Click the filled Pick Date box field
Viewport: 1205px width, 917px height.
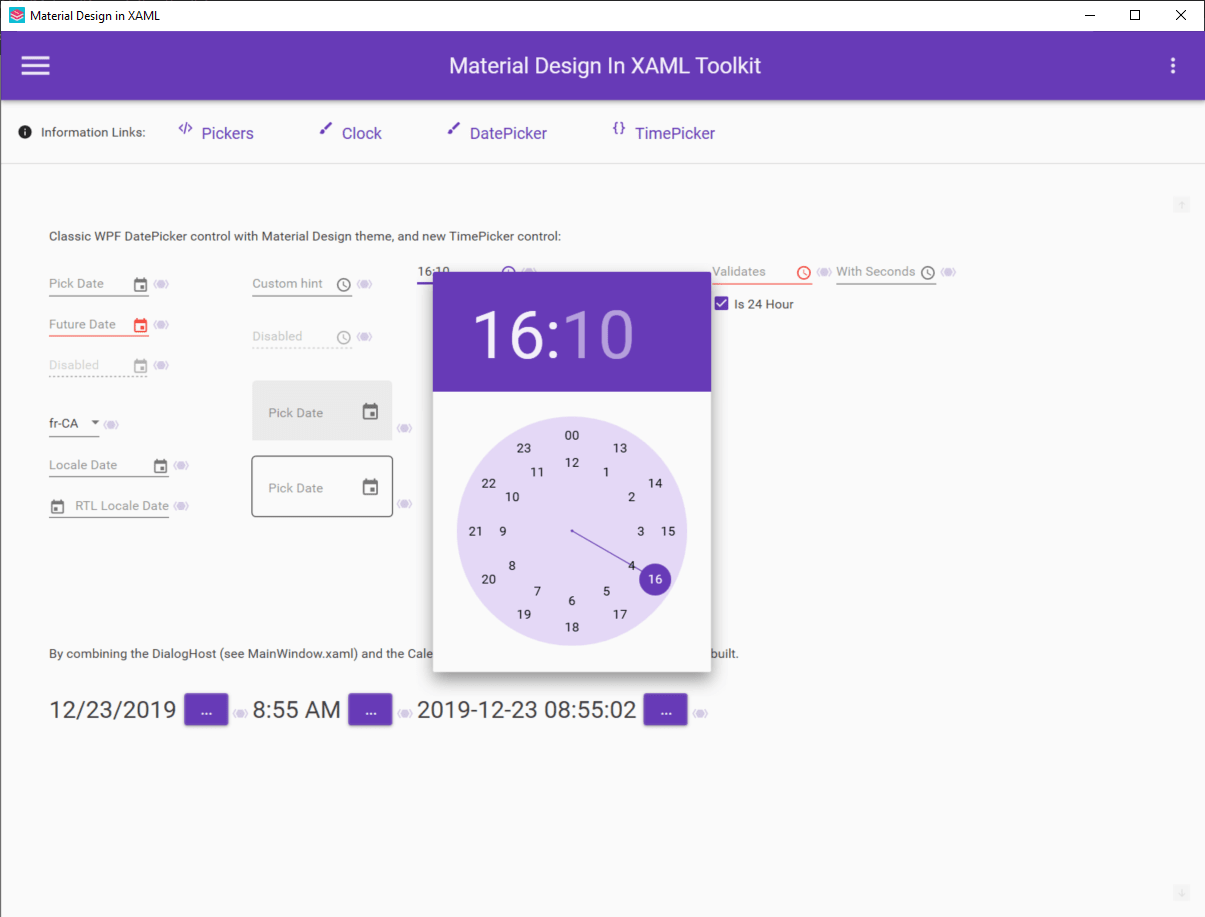pyautogui.click(x=322, y=411)
